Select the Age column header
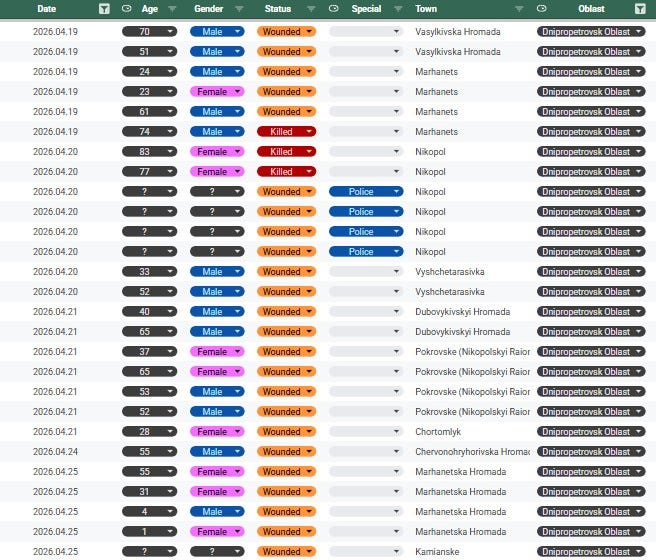 pyautogui.click(x=149, y=9)
